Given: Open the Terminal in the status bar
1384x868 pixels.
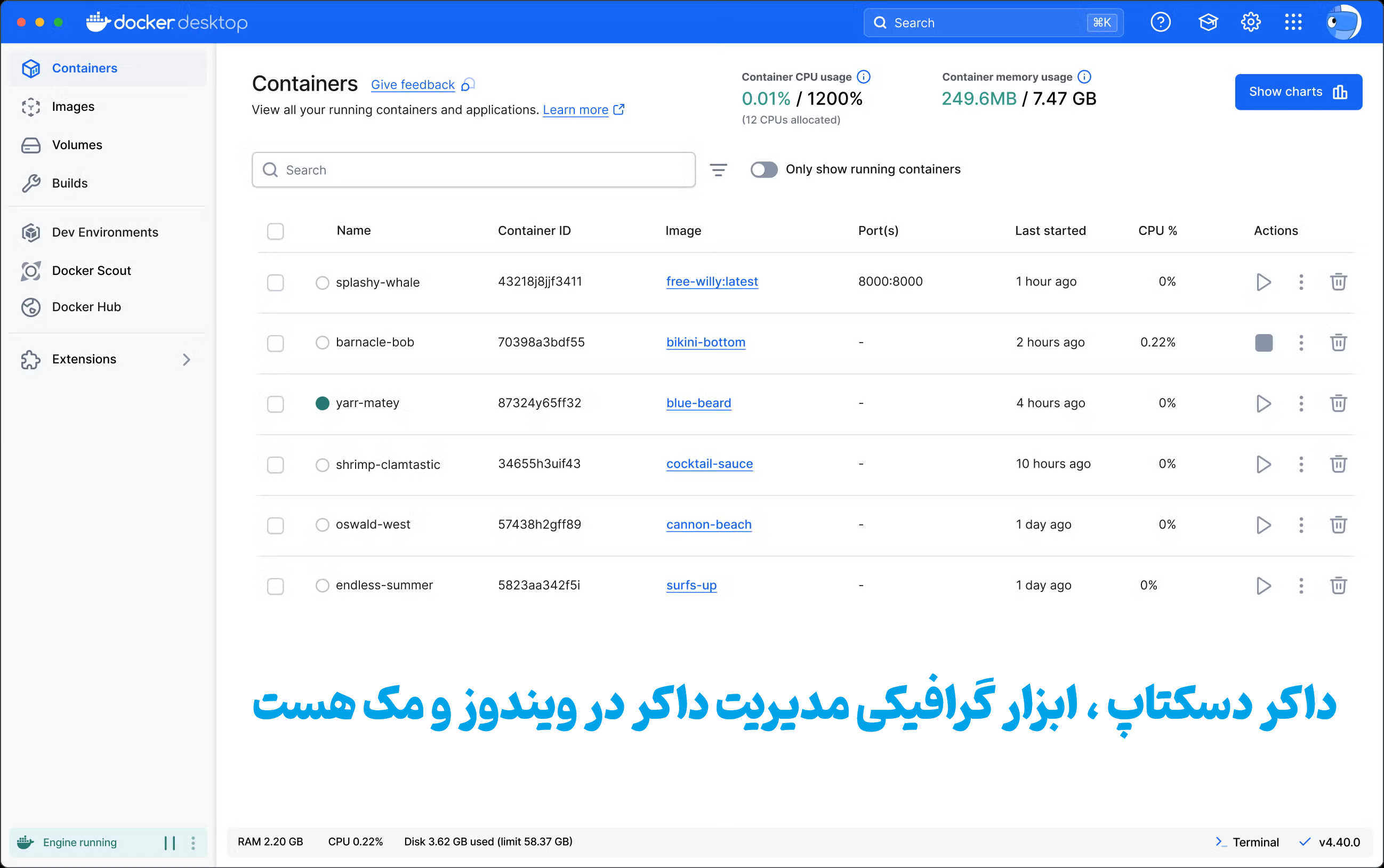Looking at the screenshot, I should pyautogui.click(x=1247, y=842).
